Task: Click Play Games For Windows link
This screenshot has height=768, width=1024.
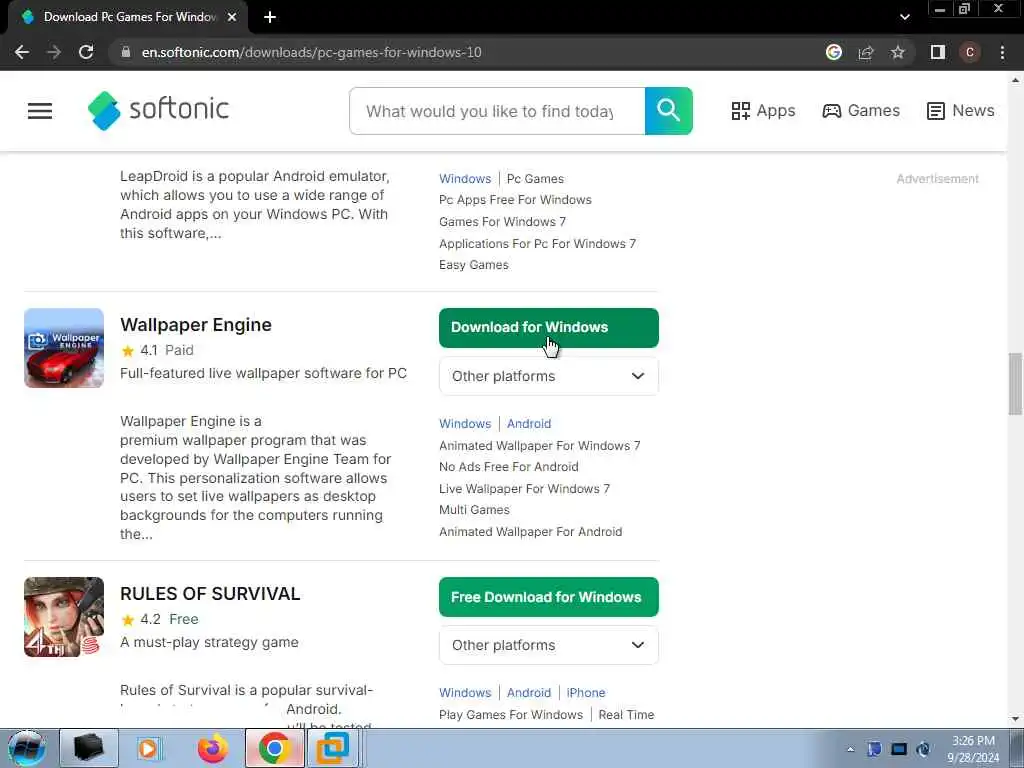Action: click(x=511, y=715)
